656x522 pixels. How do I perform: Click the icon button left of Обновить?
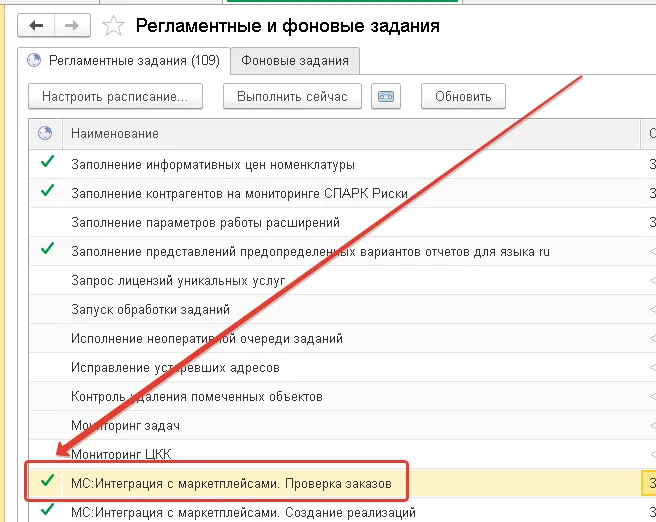tap(386, 96)
